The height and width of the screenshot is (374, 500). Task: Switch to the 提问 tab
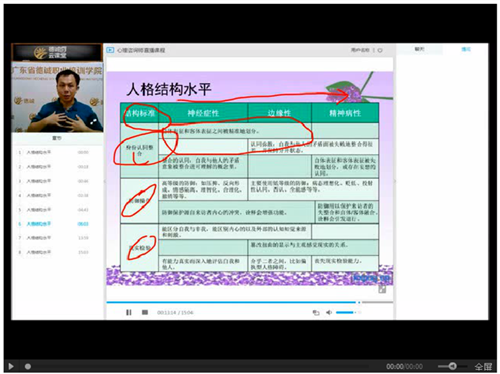pyautogui.click(x=466, y=49)
